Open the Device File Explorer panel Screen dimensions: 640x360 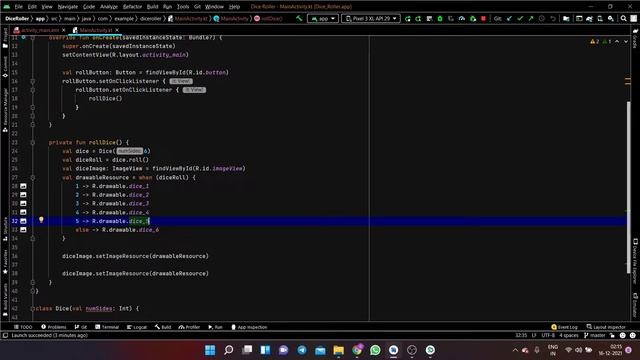click(x=635, y=261)
